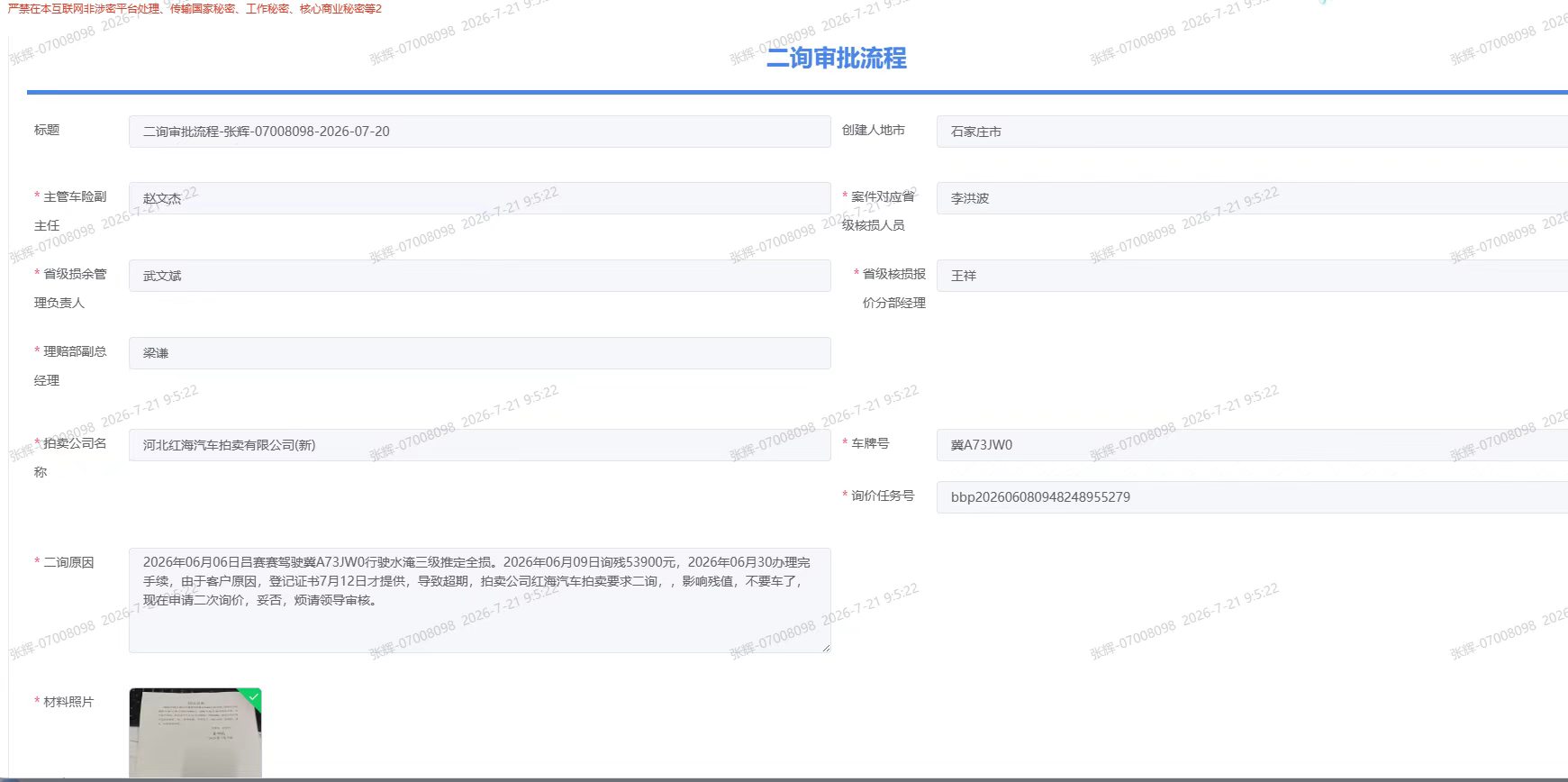The width and height of the screenshot is (1568, 782).
Task: Click the 车牌号 field showing 冀A73JW0
Action: tap(1252, 445)
